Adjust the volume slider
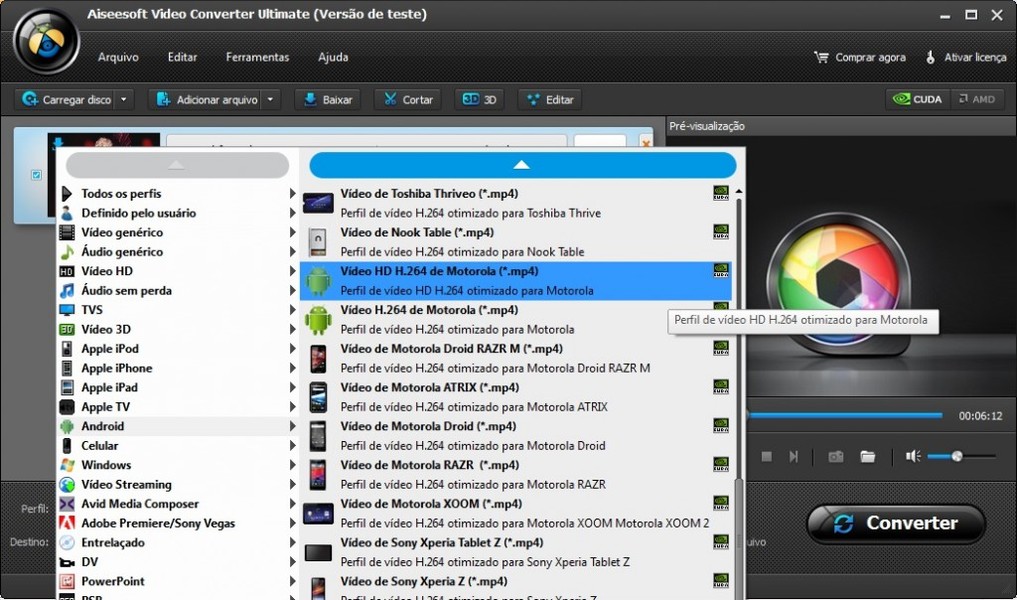This screenshot has width=1017, height=600. [x=957, y=457]
